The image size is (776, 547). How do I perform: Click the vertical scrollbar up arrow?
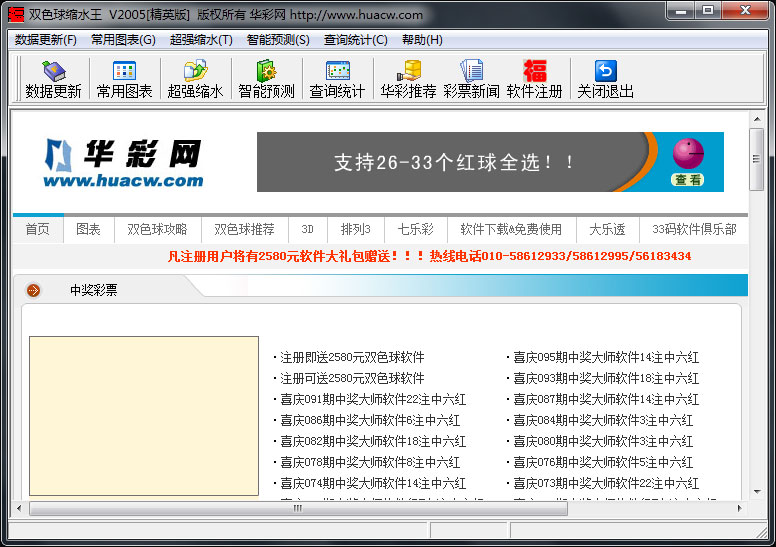[757, 119]
